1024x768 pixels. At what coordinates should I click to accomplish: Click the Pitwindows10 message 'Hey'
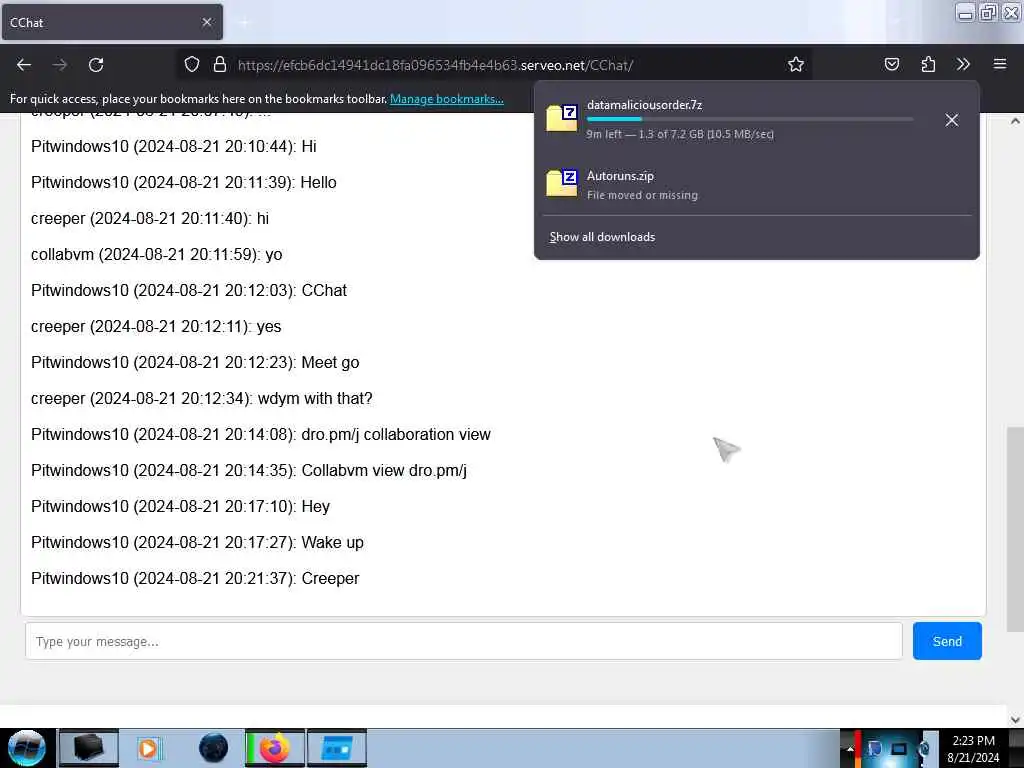click(180, 507)
